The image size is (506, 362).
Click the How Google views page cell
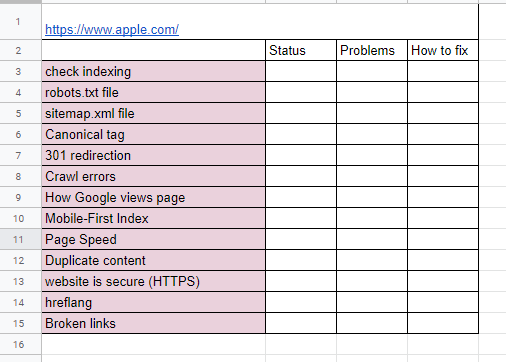tap(153, 197)
